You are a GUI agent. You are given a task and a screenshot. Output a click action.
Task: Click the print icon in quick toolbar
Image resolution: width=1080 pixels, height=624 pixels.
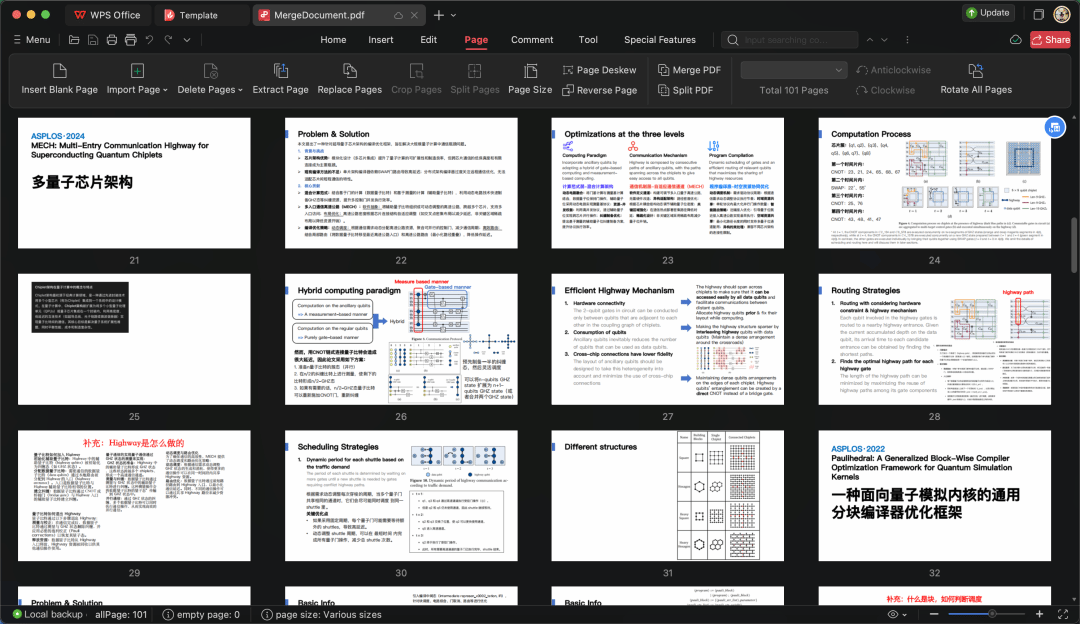click(111, 40)
